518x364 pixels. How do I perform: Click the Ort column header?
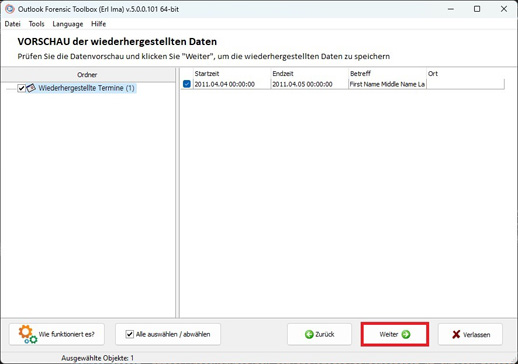(x=465, y=74)
